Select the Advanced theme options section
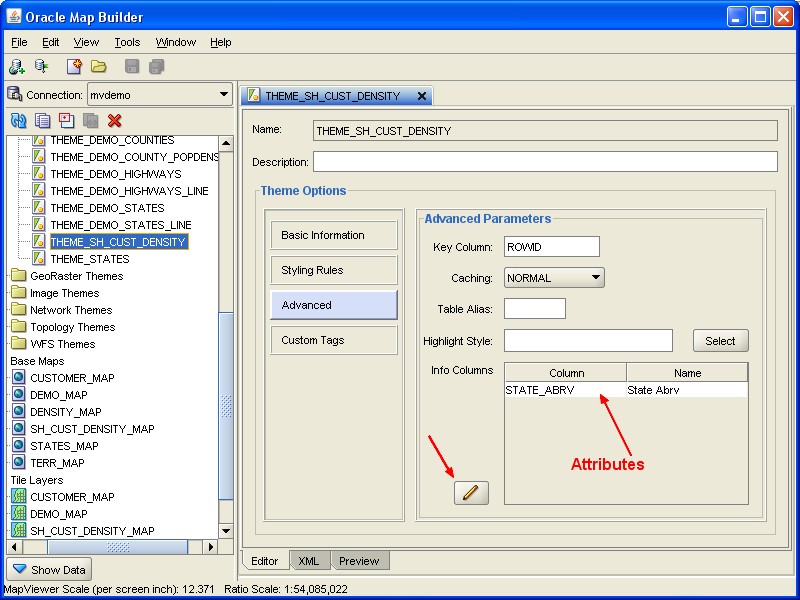Image resolution: width=800 pixels, height=600 pixels. click(334, 305)
